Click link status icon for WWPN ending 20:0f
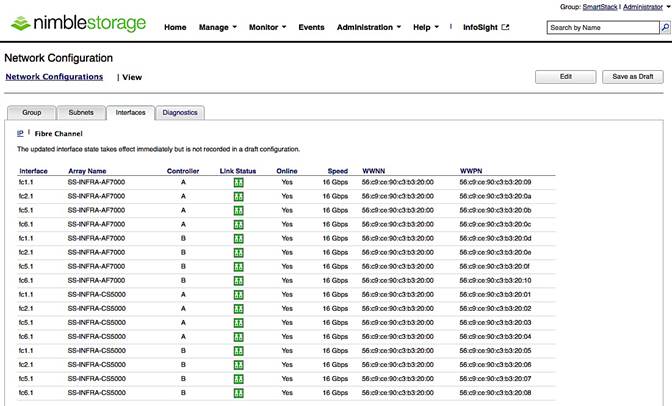The image size is (672, 406). [238, 267]
